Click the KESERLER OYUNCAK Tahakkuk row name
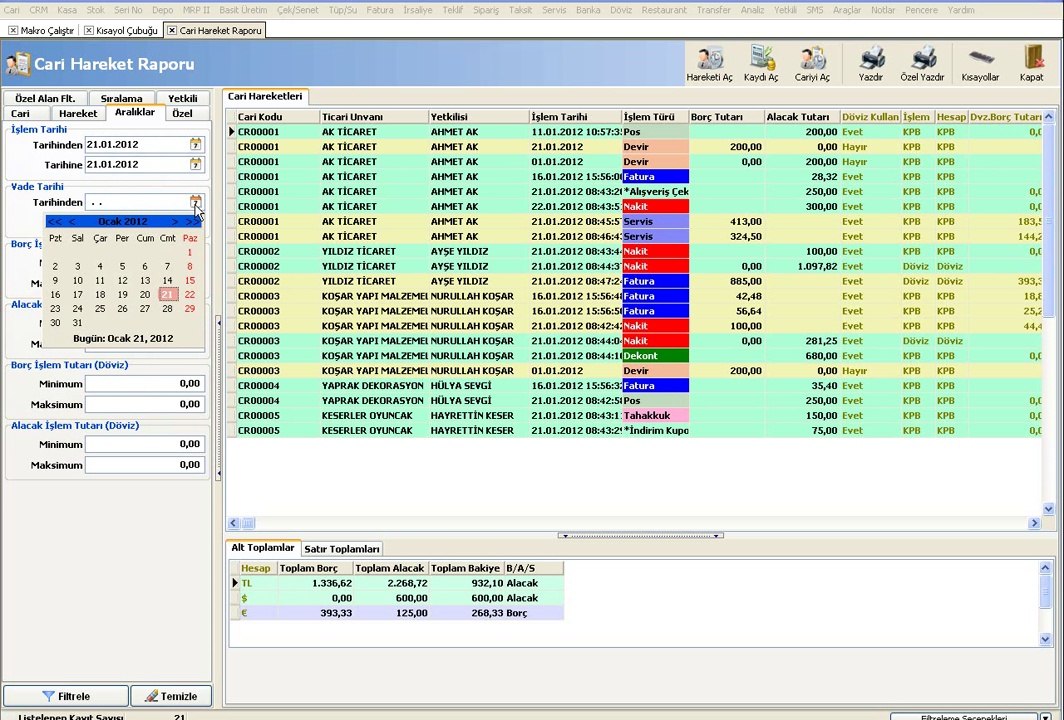 tap(367, 415)
